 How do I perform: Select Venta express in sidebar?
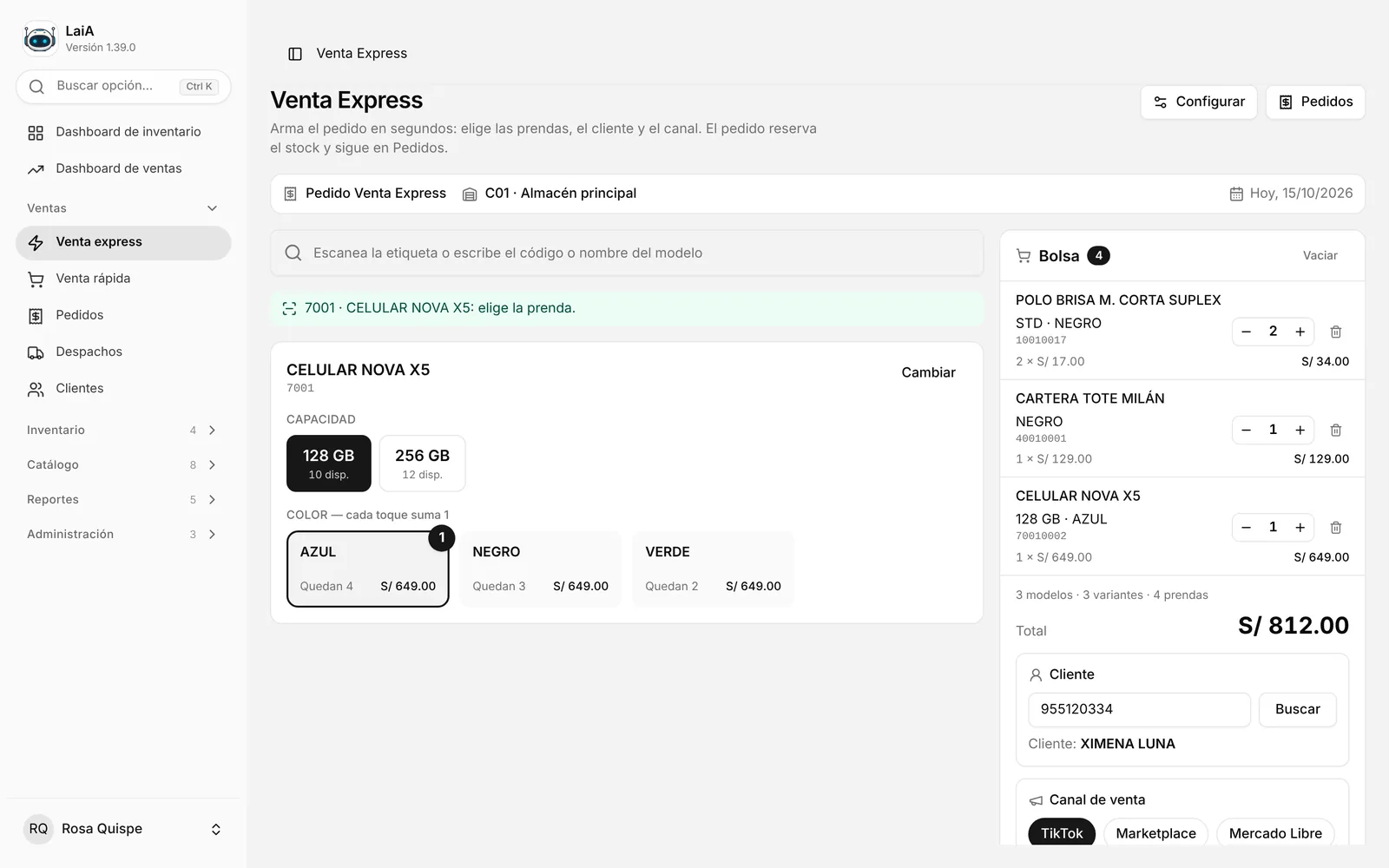tap(123, 242)
